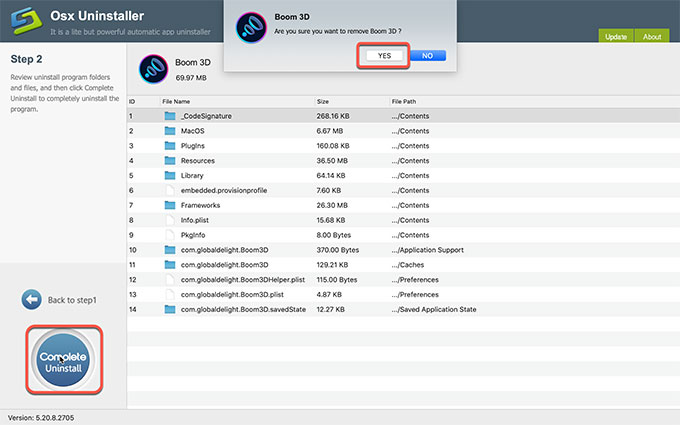Sort by the File Path column header
The width and height of the screenshot is (680, 425).
tap(404, 101)
